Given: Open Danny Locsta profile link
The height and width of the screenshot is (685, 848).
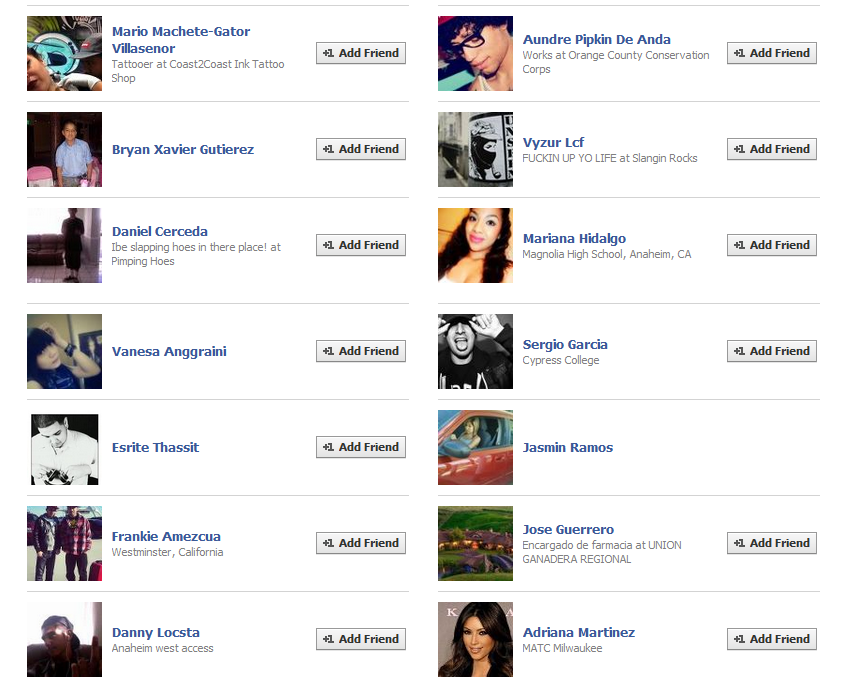Looking at the screenshot, I should coord(156,633).
